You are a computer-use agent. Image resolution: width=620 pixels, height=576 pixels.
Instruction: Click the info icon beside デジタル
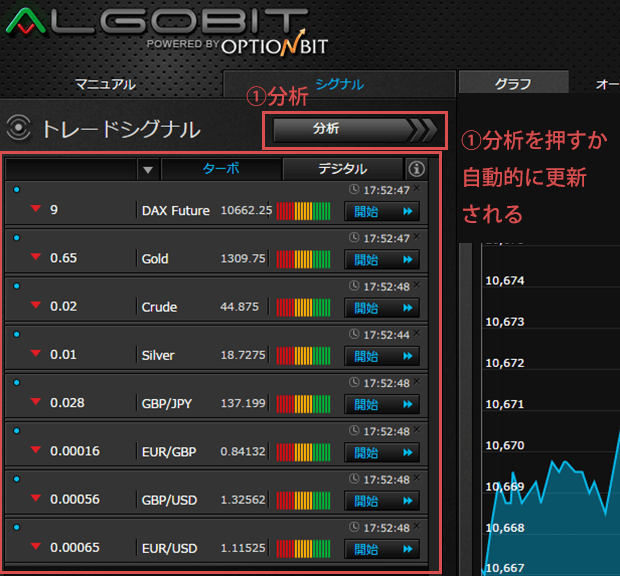[416, 169]
